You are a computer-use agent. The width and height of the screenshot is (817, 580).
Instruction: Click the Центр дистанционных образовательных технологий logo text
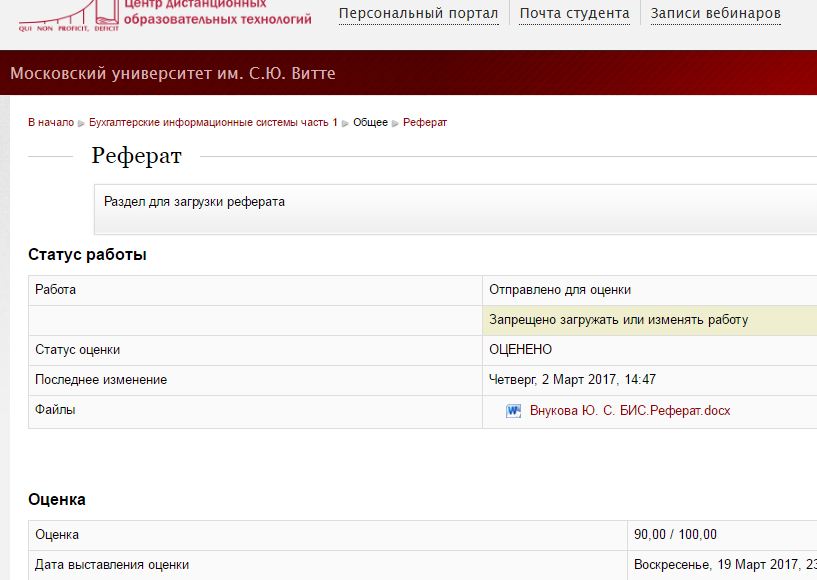[217, 12]
